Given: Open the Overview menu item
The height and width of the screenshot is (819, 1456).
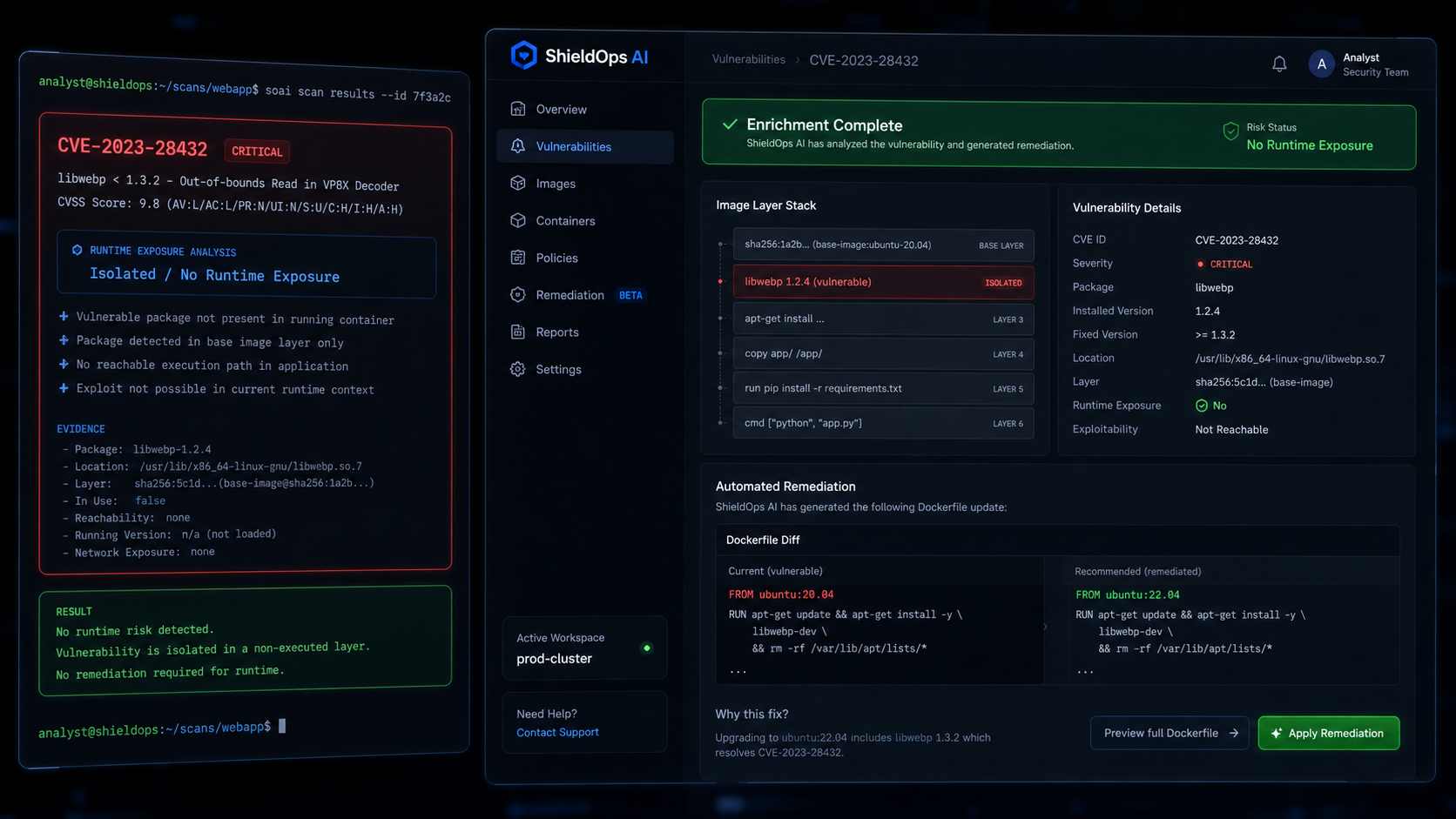Looking at the screenshot, I should tap(585, 109).
